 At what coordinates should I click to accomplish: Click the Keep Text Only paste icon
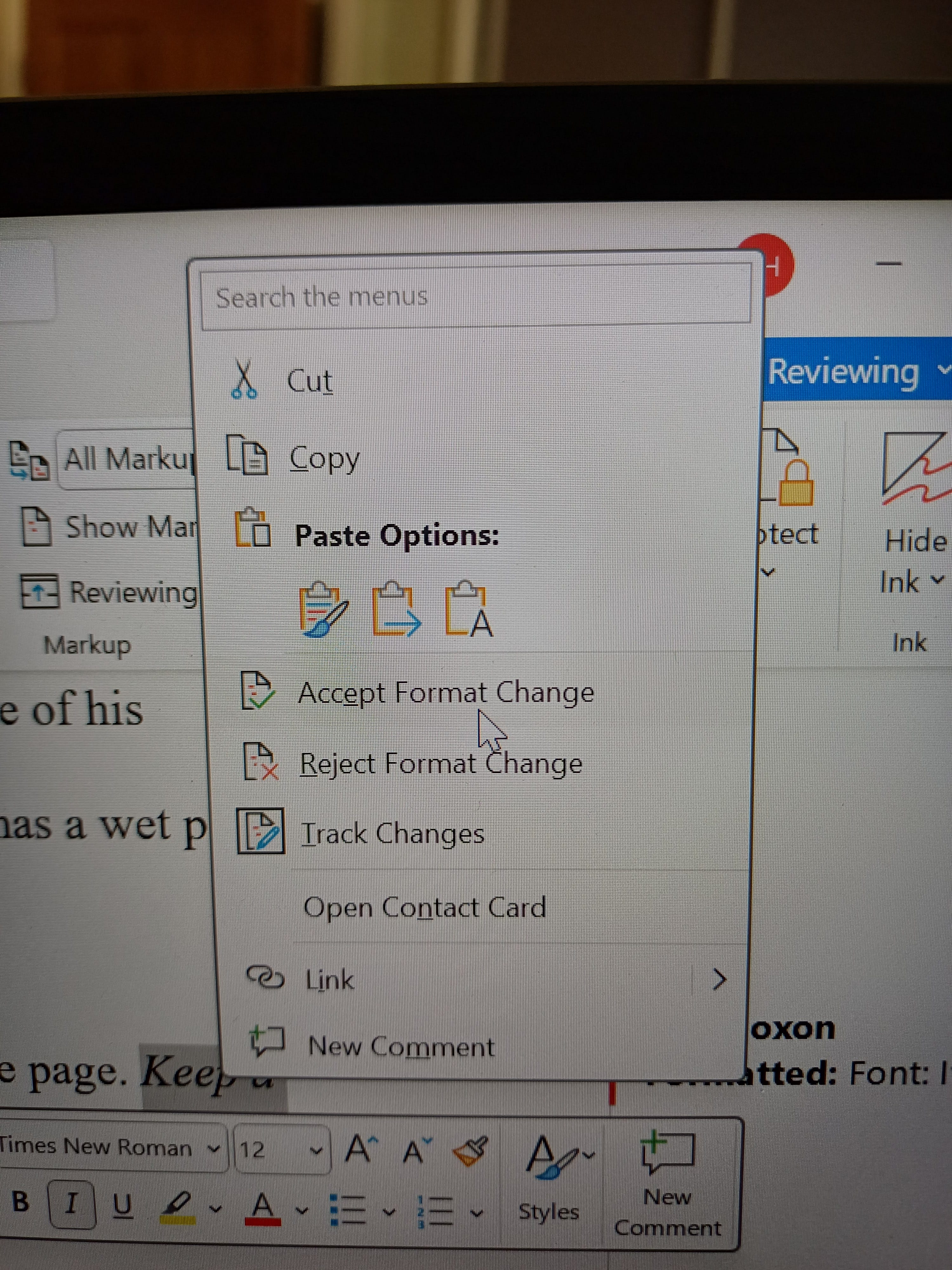point(468,610)
